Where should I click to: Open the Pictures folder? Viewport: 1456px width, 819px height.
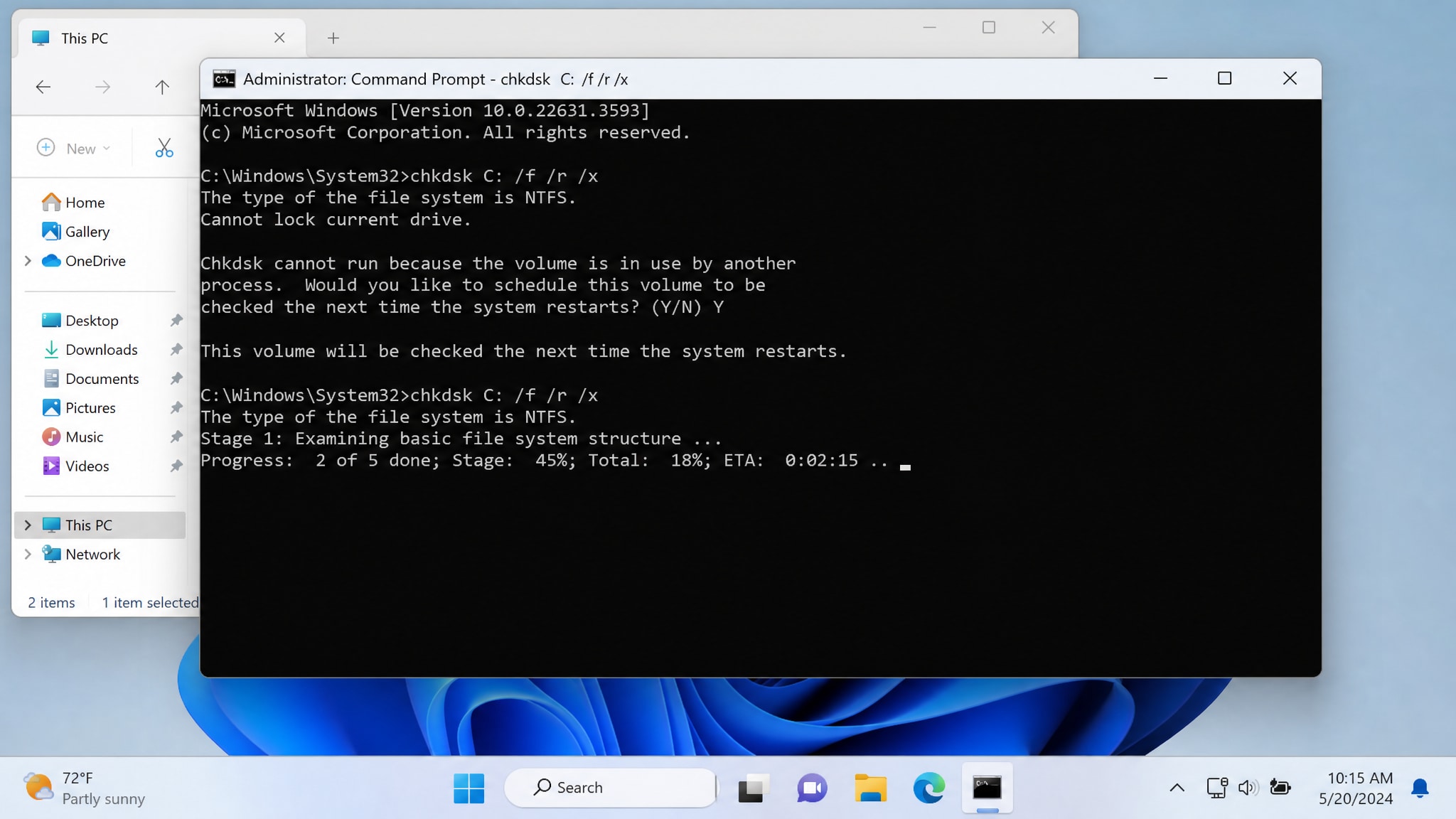[x=90, y=408]
